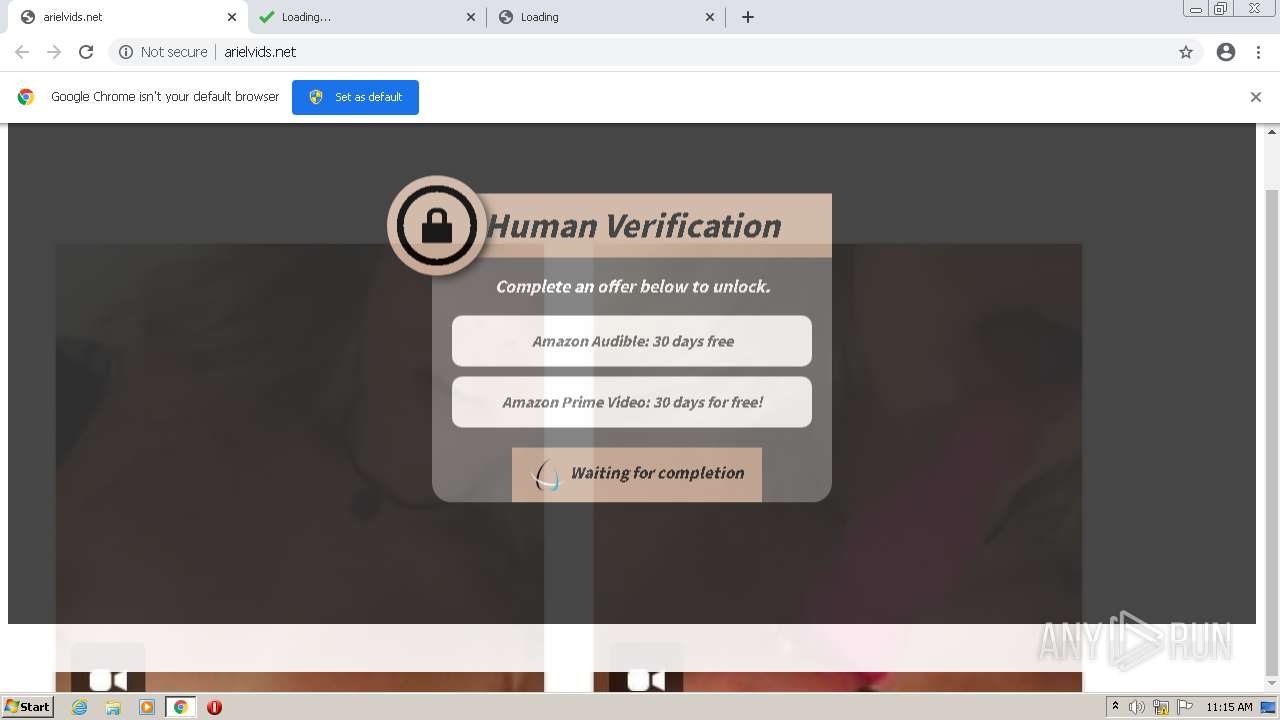Click the page vertical scrollbar thumb
The height and width of the screenshot is (720, 1280).
click(x=1272, y=432)
